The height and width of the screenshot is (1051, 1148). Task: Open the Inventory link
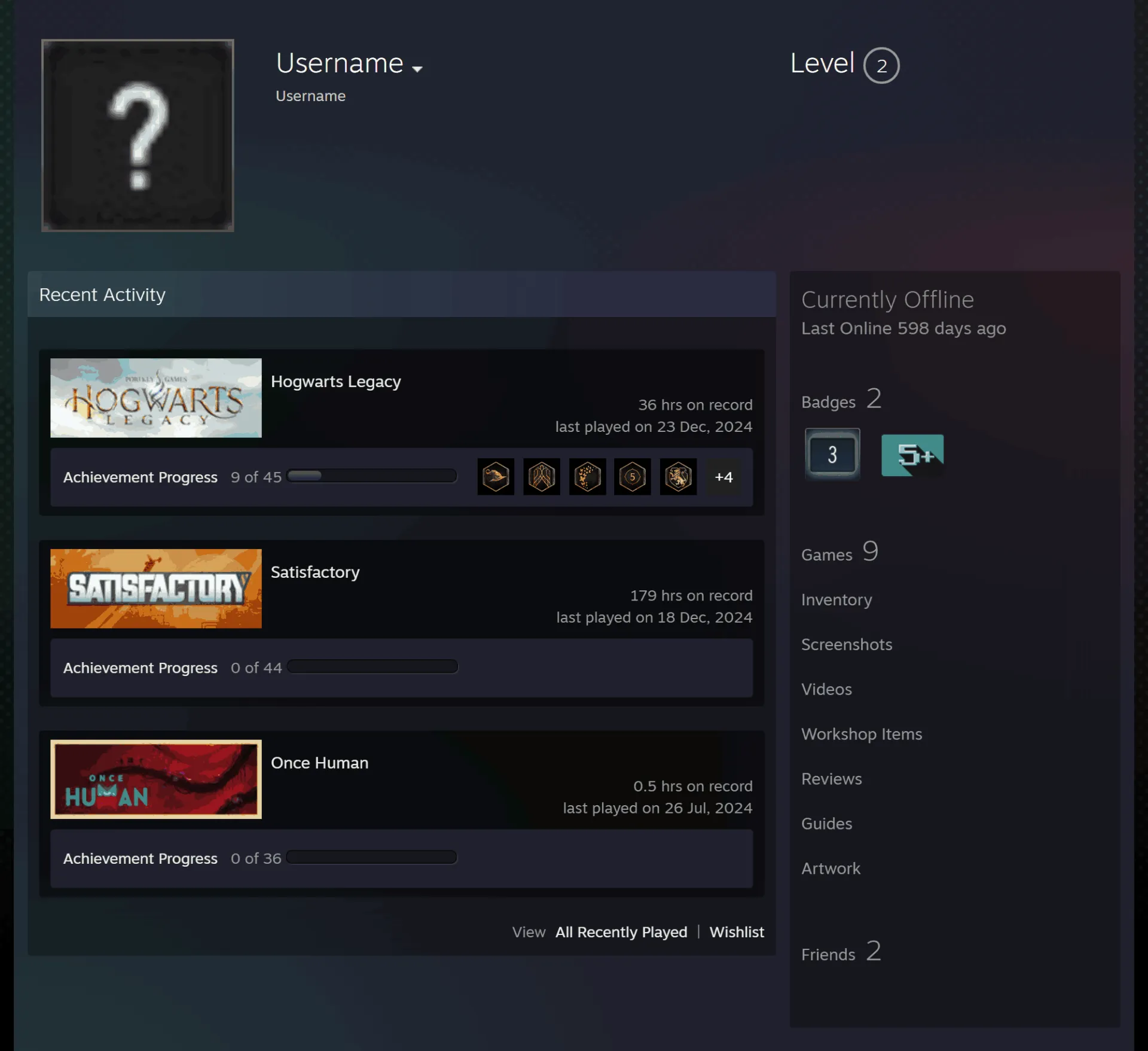click(836, 599)
